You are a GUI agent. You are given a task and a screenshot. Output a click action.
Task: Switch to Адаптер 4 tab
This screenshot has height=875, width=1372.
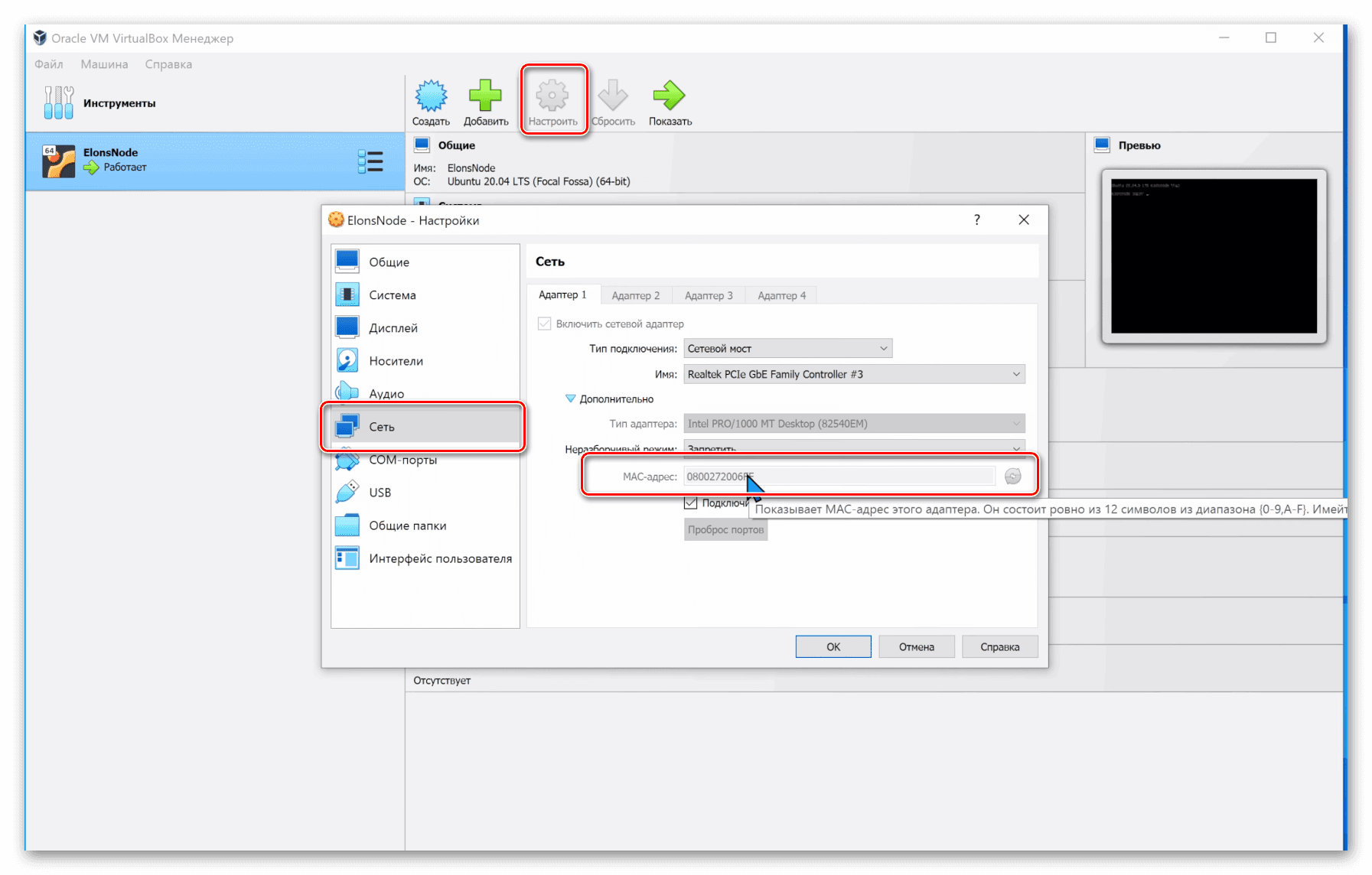(781, 295)
